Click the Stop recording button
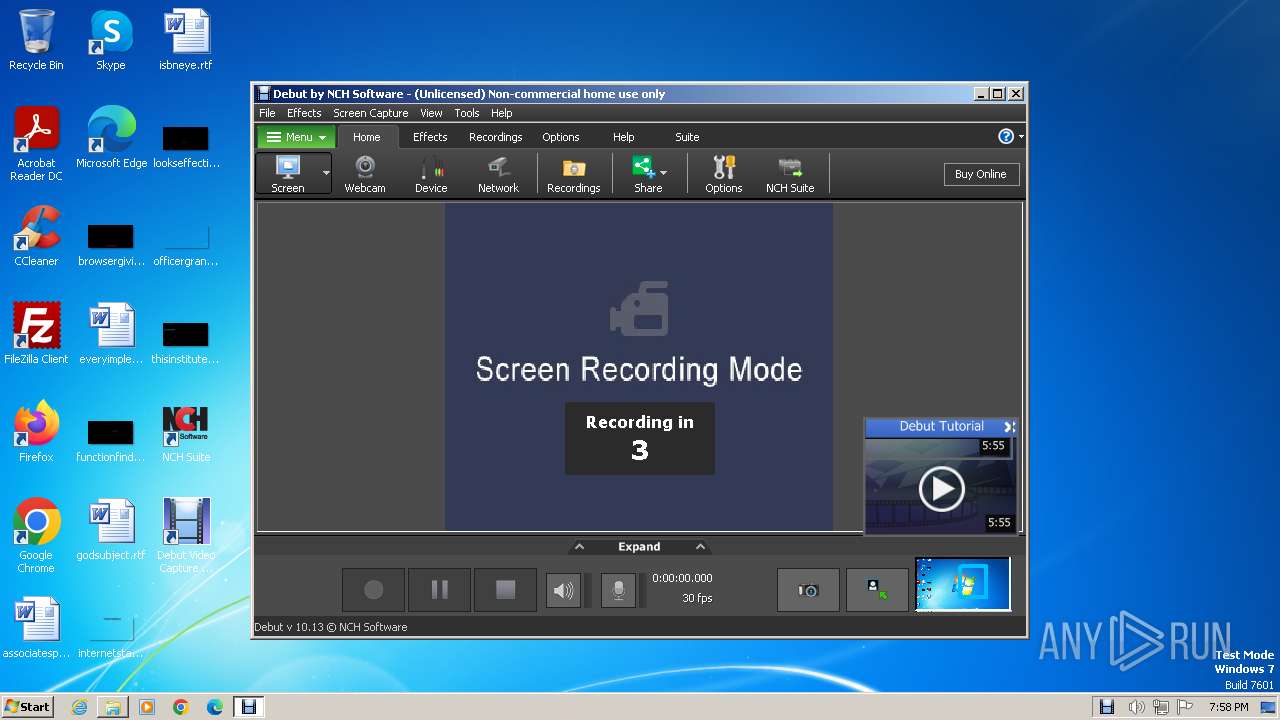Screen dimensions: 1280x720 505,590
